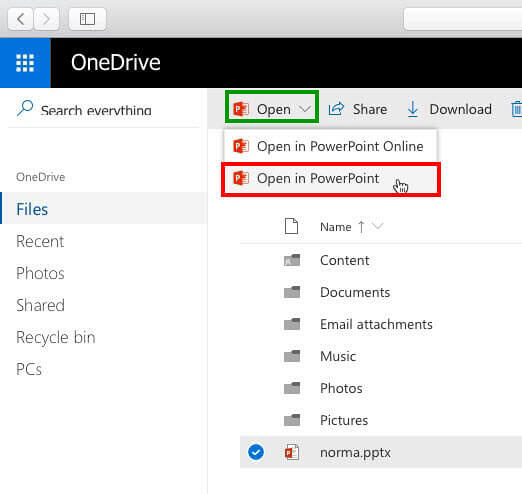522x494 pixels.
Task: Click the OneDrive title in header
Action: click(116, 63)
